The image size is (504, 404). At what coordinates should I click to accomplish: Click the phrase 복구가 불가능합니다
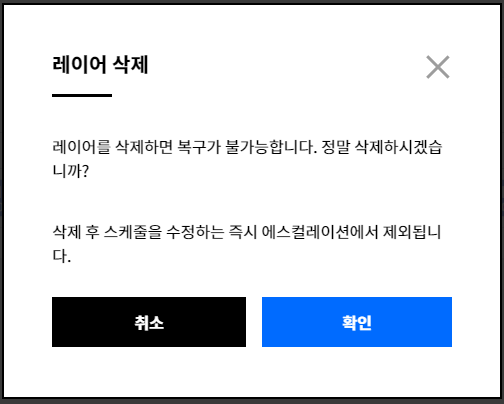coord(247,147)
